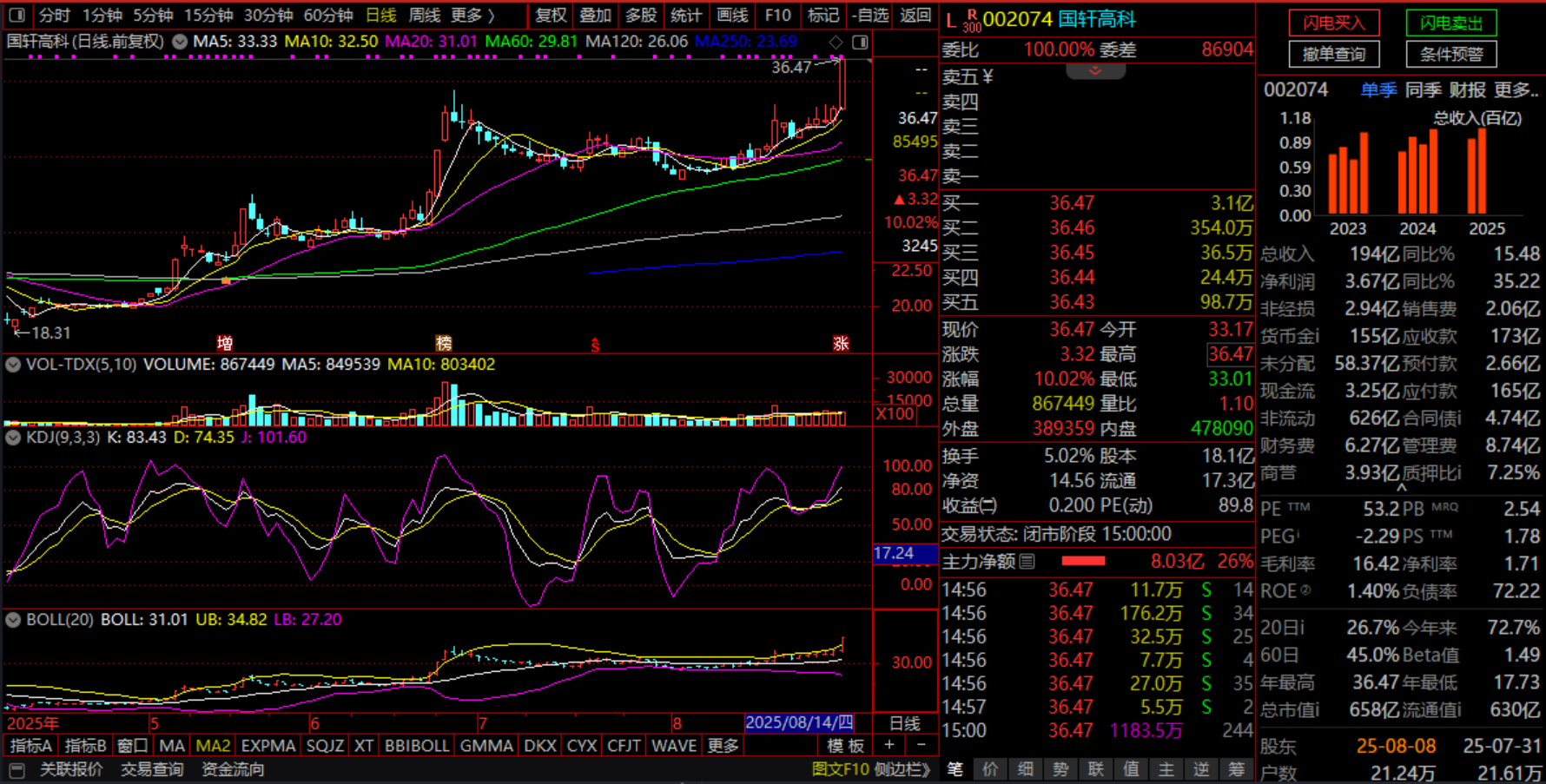This screenshot has height=784, width=1546.
Task: Open the 多股 multi-stock view
Action: [x=641, y=15]
